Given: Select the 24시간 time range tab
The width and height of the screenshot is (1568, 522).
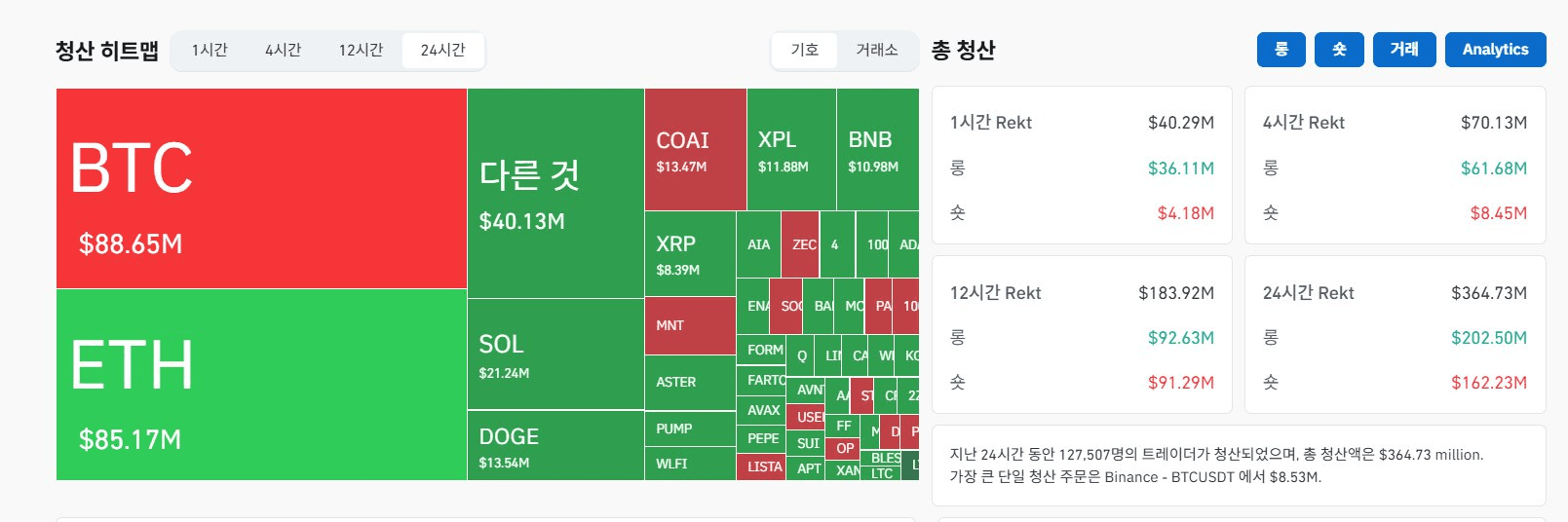Looking at the screenshot, I should tap(442, 51).
